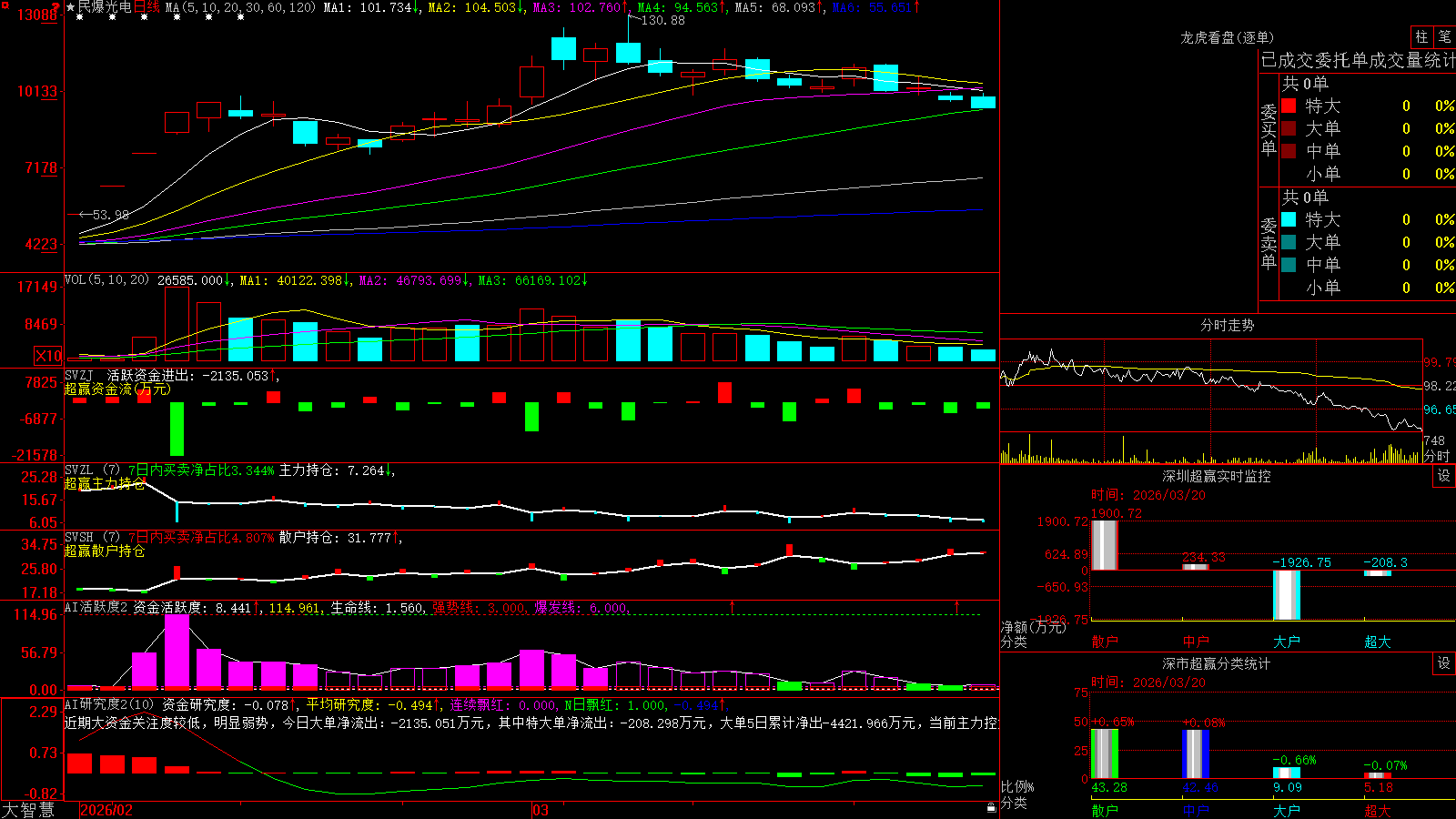Click the 大户 label in 深市超赢分类统计

click(x=1287, y=810)
